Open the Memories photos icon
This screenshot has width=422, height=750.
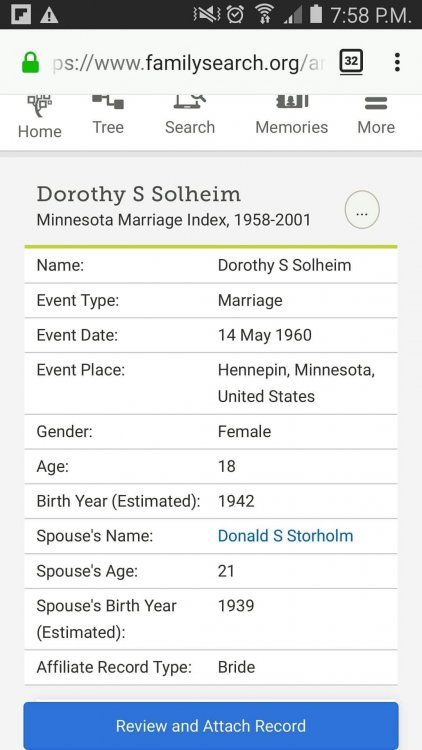pos(292,101)
